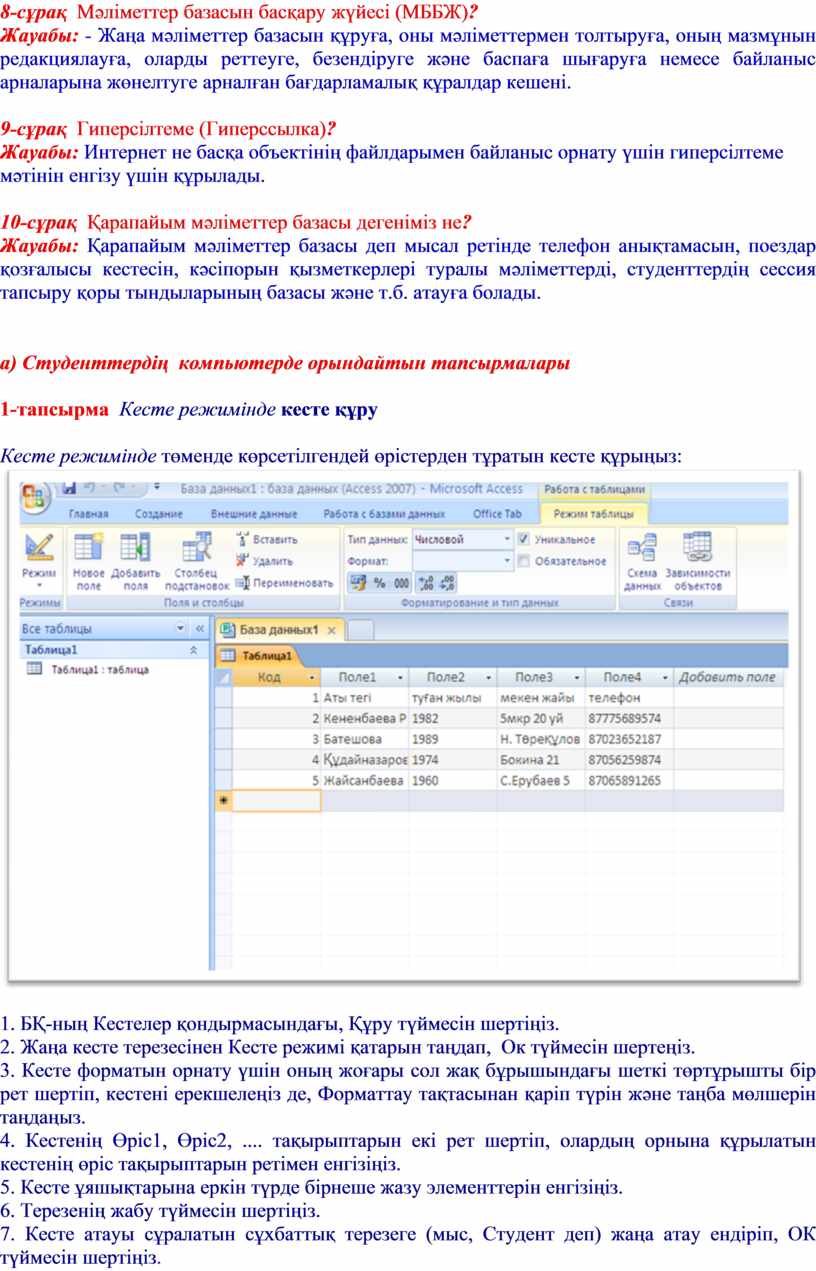Switch to the Главная ribbon tab
Viewport: 816px width, 1271px height.
point(89,514)
